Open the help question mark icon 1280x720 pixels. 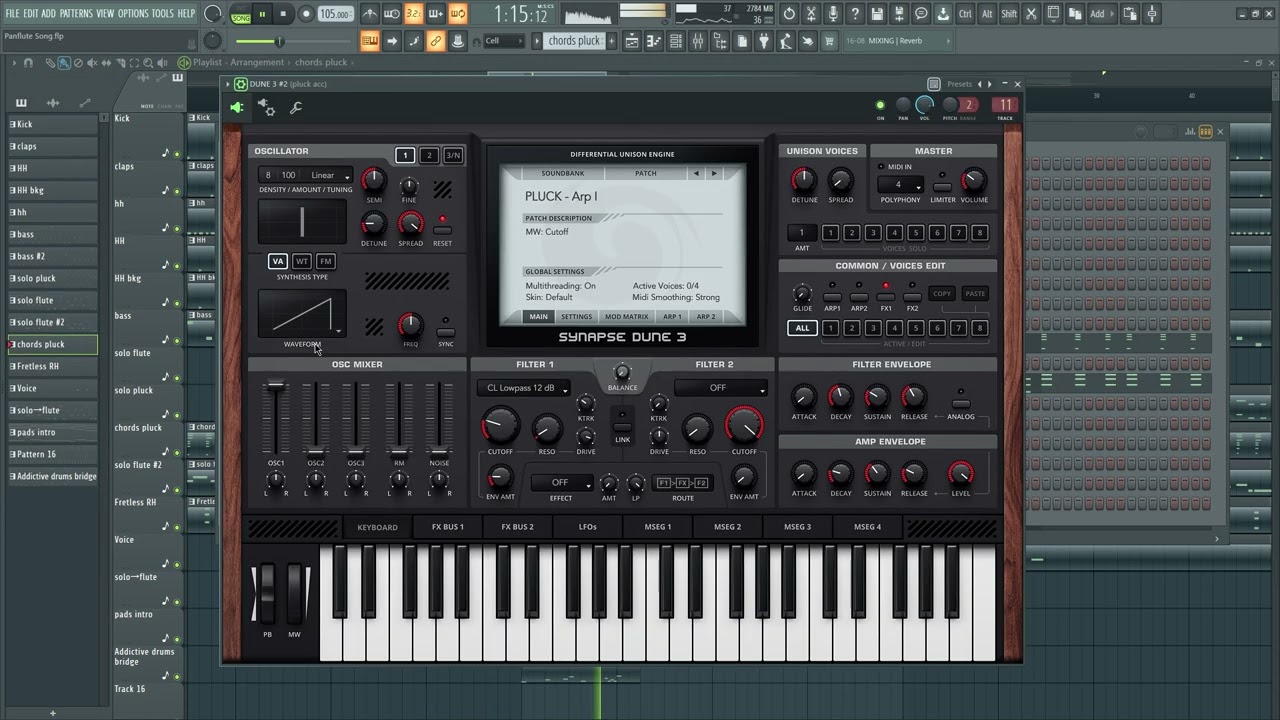coord(854,14)
